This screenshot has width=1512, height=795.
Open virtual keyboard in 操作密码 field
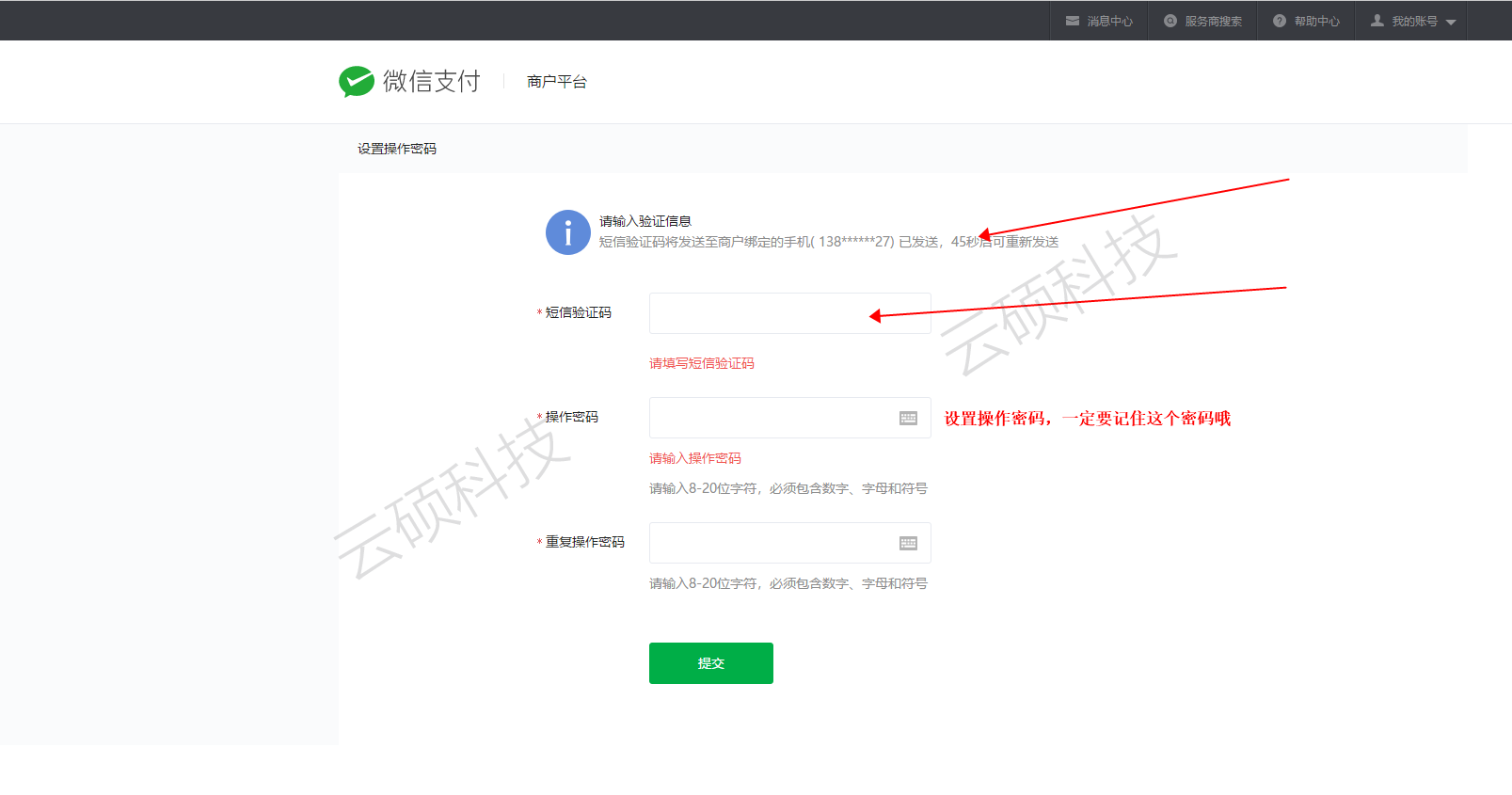[x=908, y=418]
